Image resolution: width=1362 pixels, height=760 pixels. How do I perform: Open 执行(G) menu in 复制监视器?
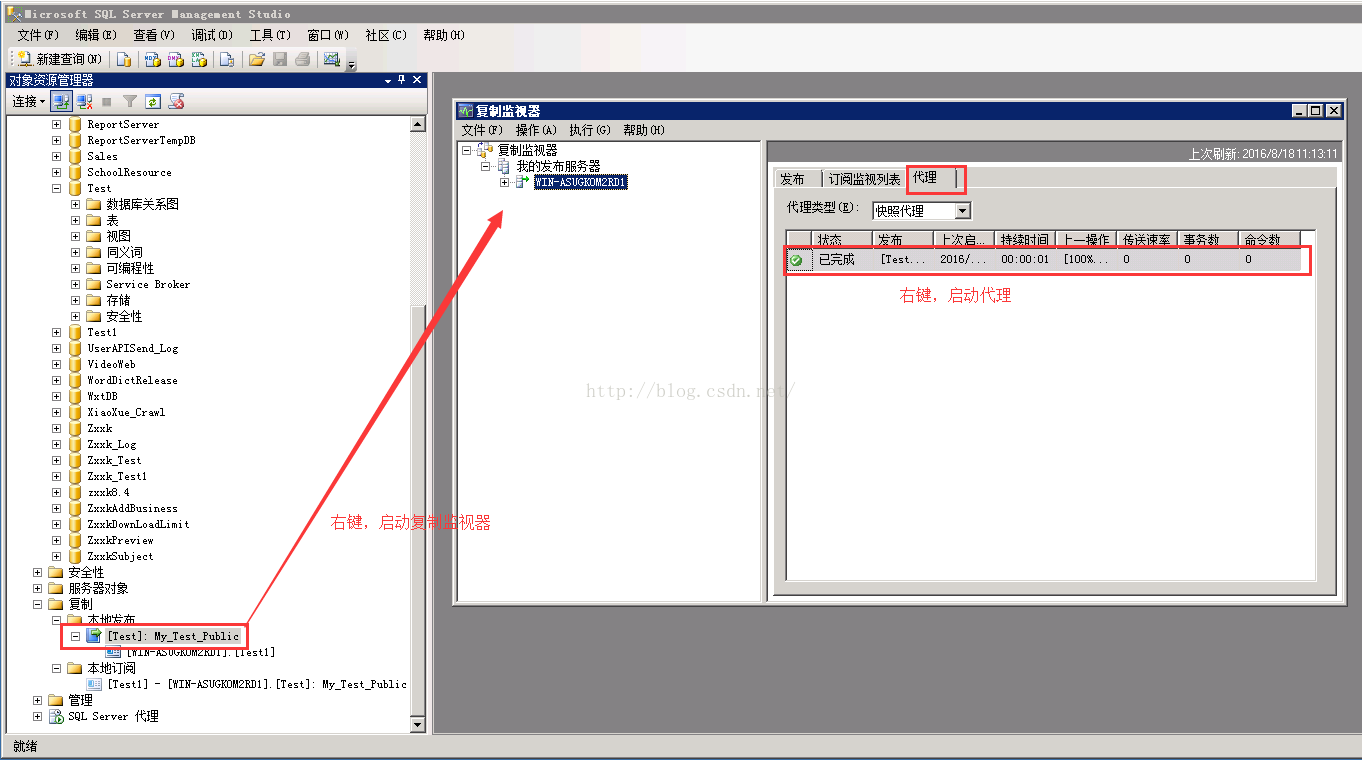[x=590, y=130]
